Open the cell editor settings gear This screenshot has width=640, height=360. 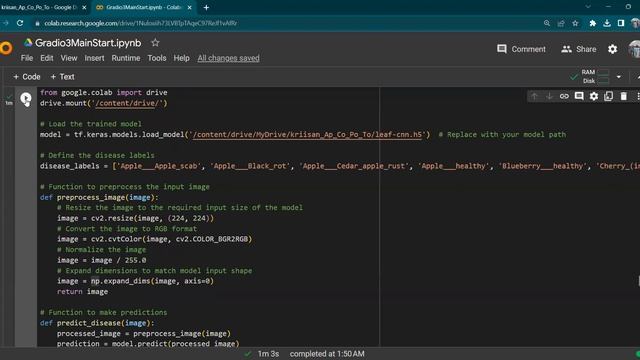(594, 96)
